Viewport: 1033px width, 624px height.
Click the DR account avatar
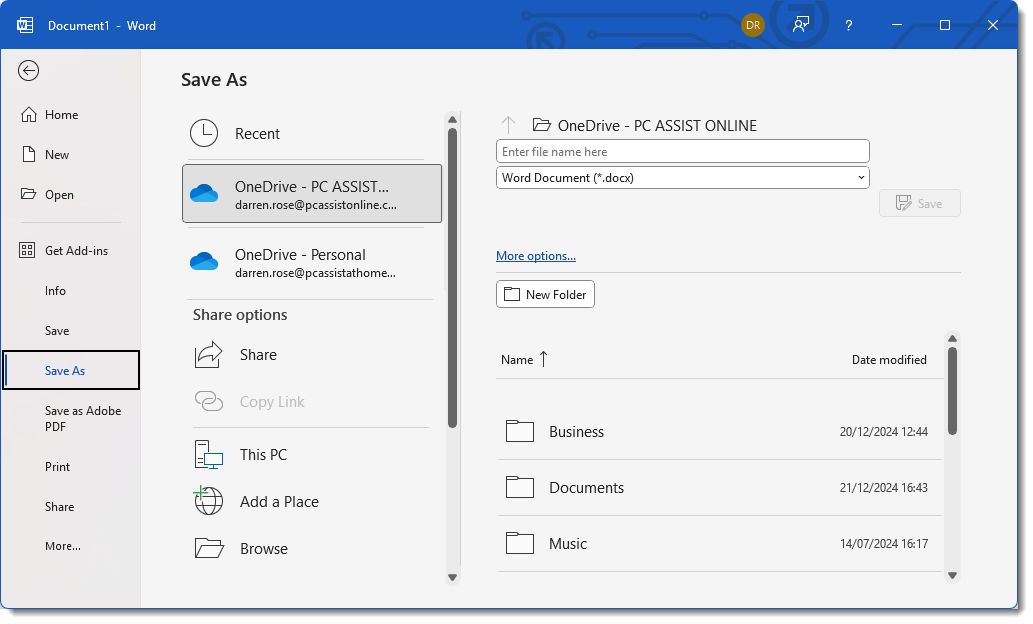point(753,25)
